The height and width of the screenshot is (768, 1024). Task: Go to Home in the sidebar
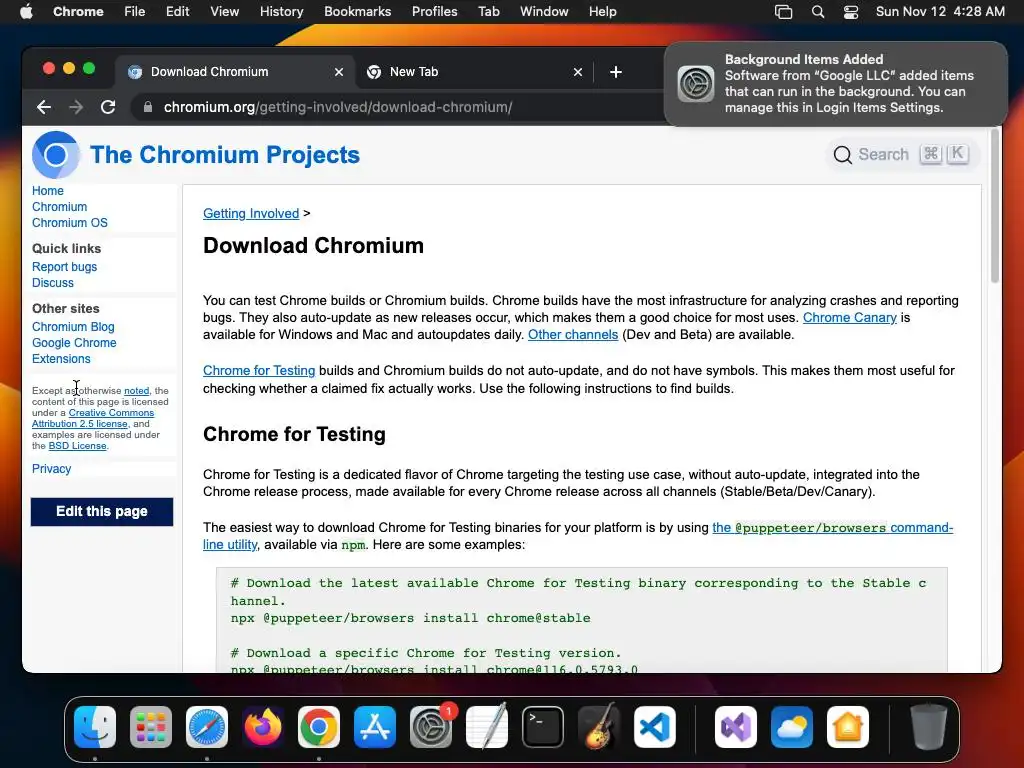pos(48,191)
